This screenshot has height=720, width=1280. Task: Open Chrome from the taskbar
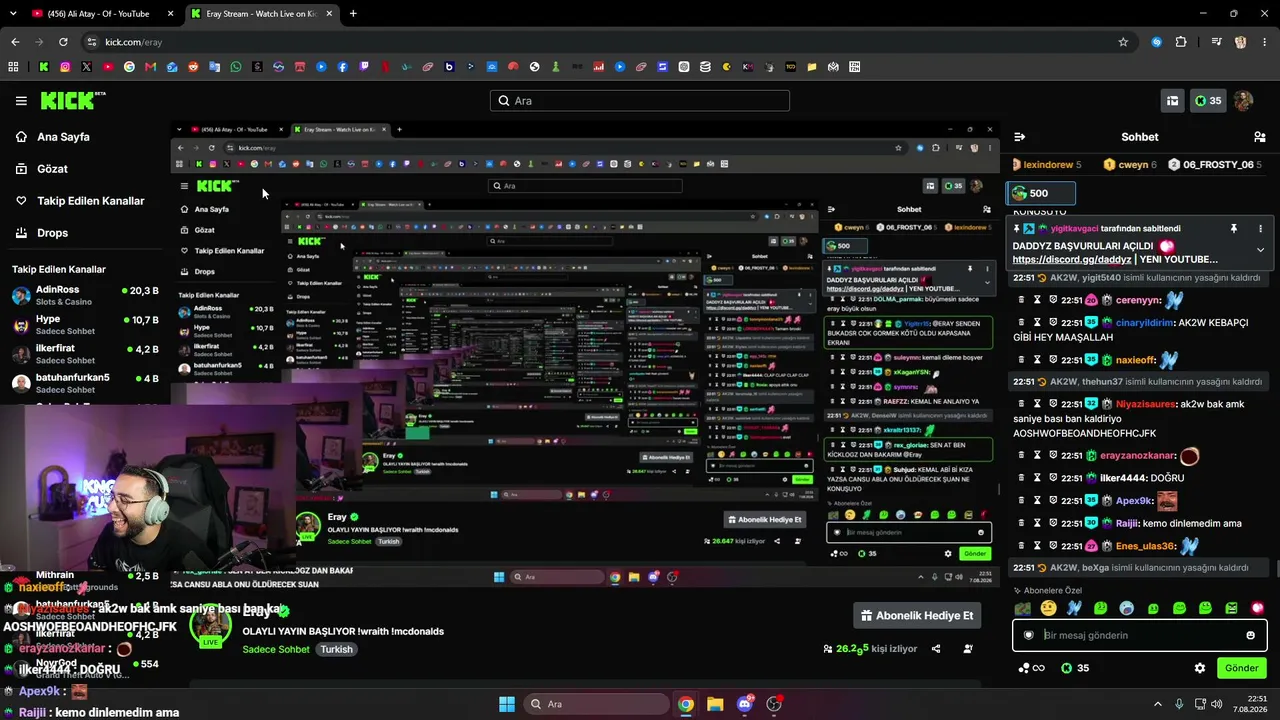pyautogui.click(x=685, y=704)
